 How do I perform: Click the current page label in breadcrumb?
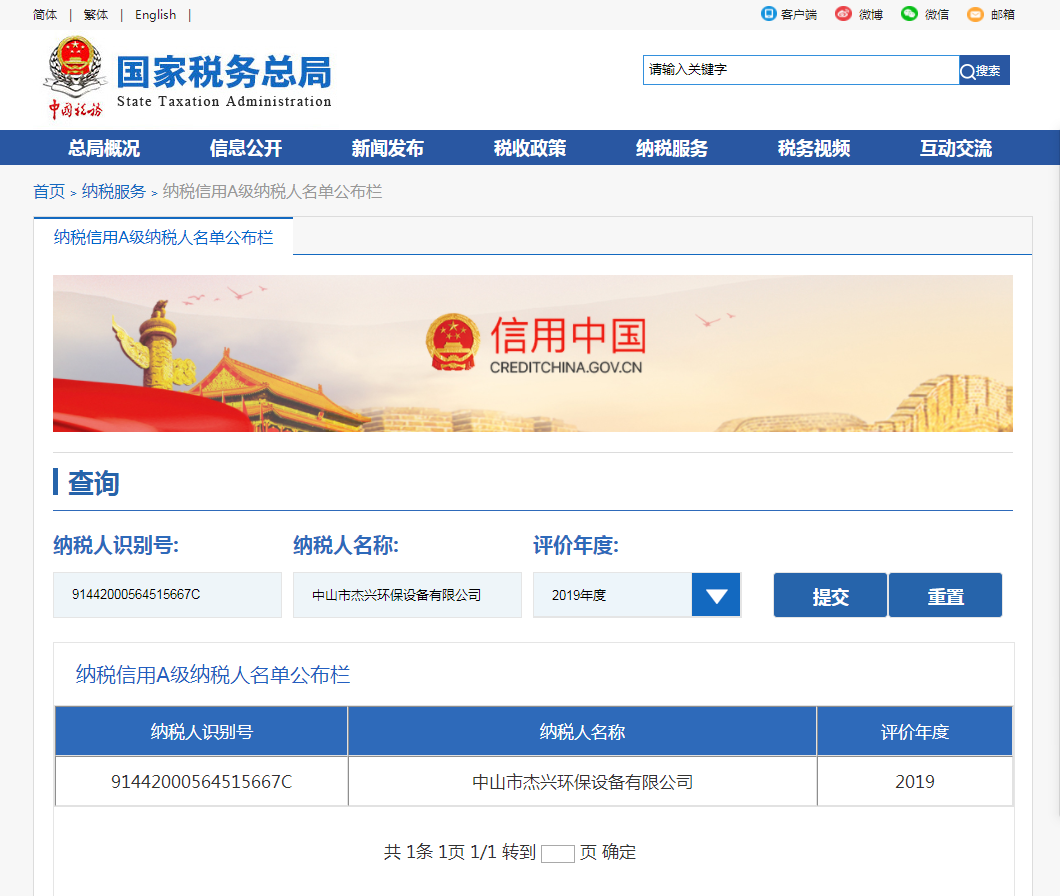(x=272, y=191)
